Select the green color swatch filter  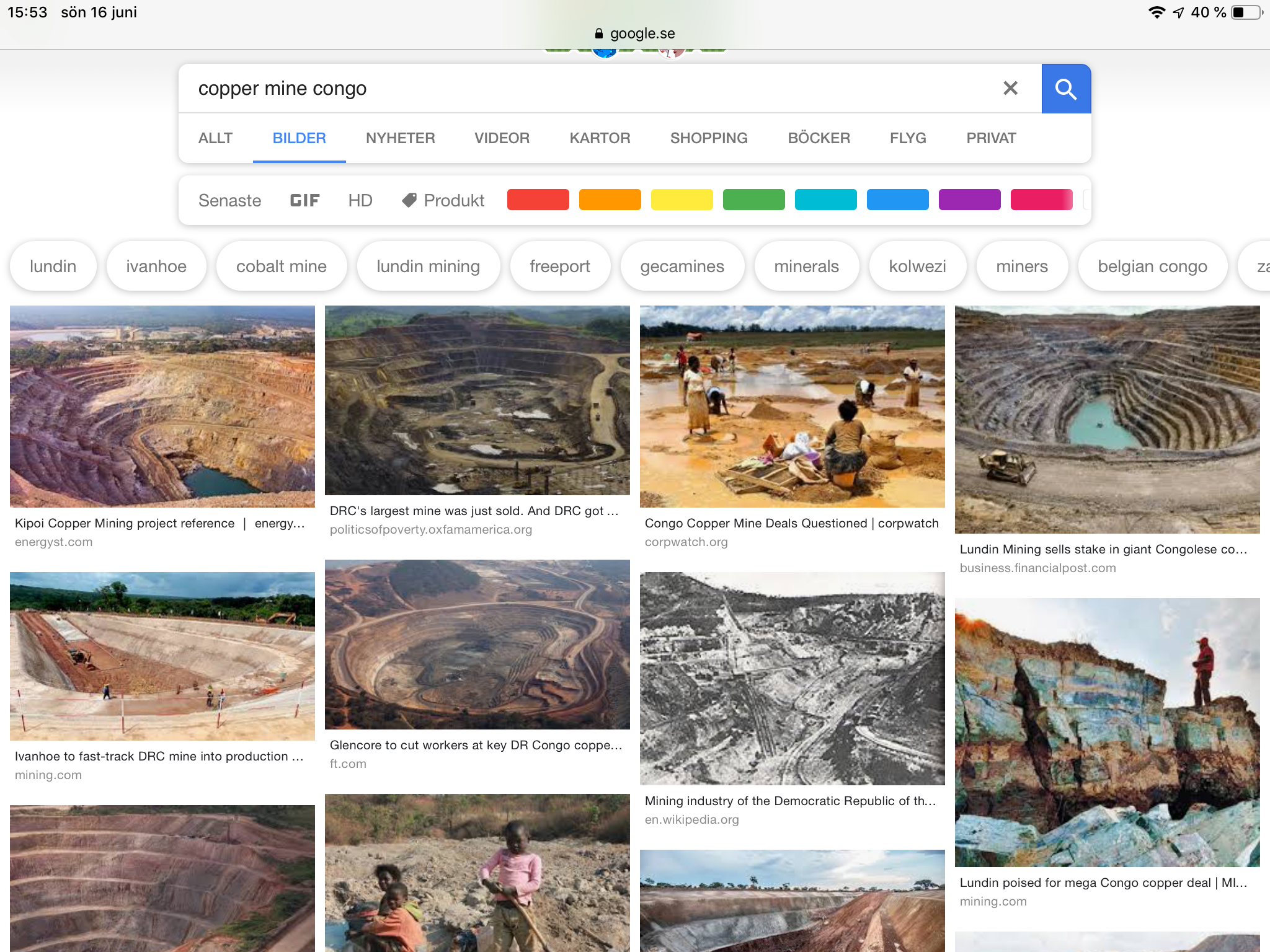click(753, 200)
